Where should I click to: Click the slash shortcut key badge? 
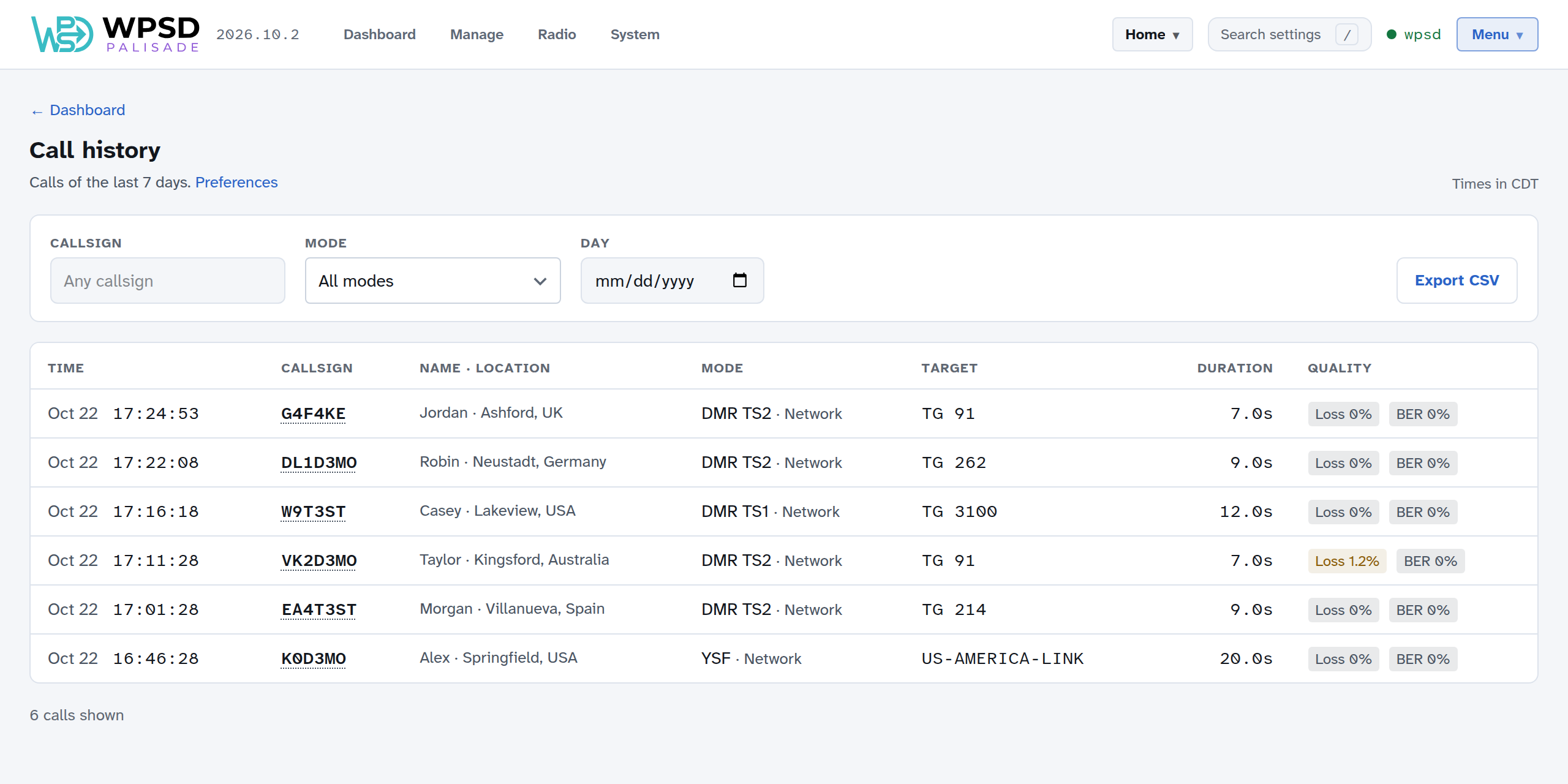(x=1347, y=34)
